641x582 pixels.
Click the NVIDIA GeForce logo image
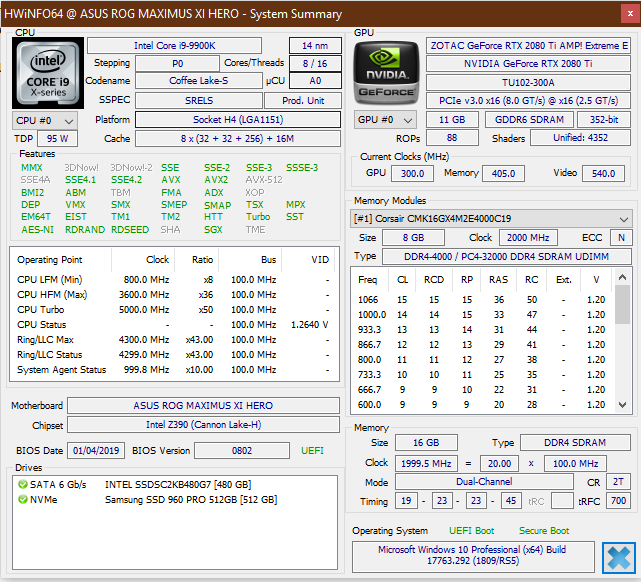tap(386, 73)
